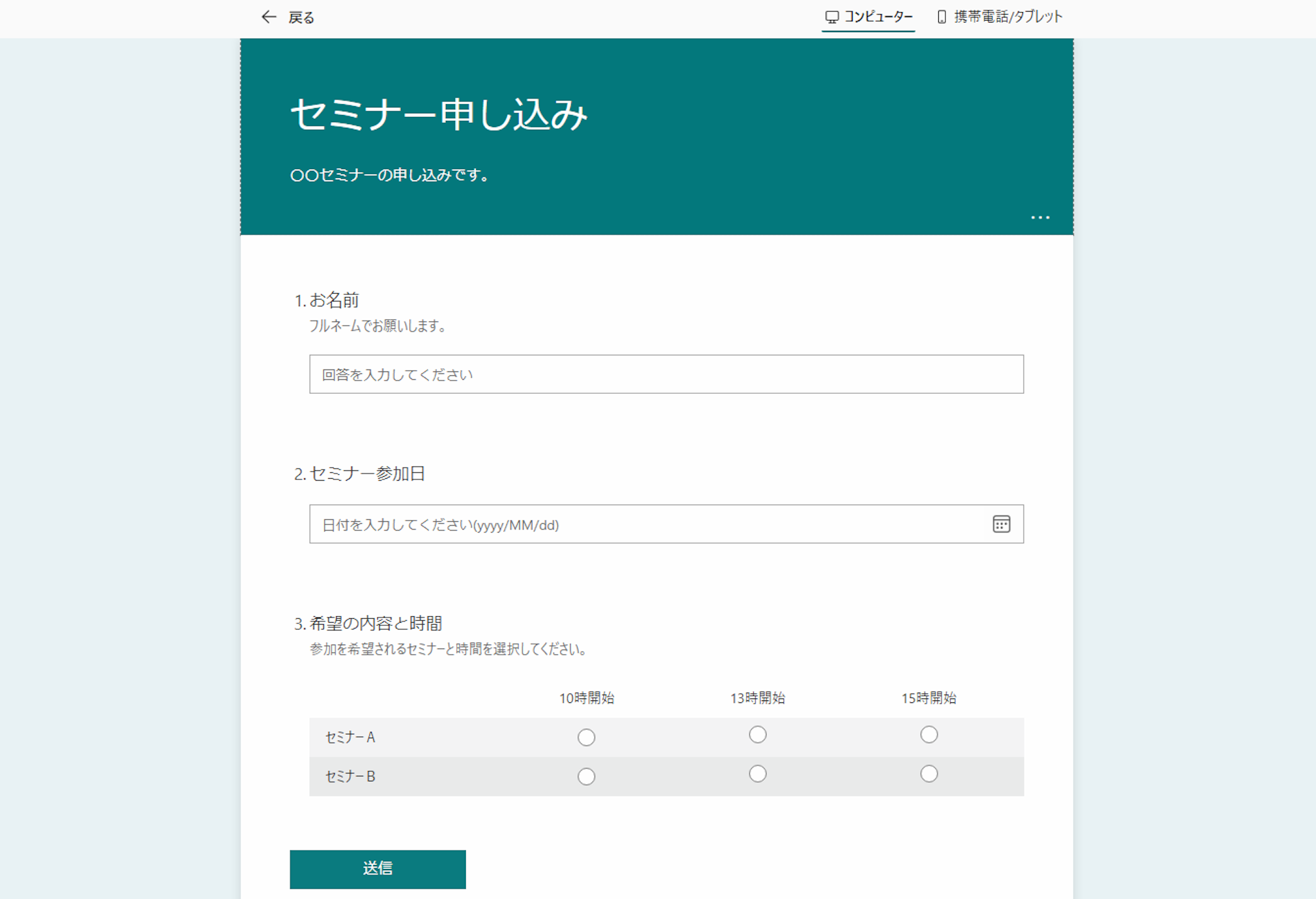Screen dimensions: 1316x899
Task: Open the three-dots menu in header
Action: (1040, 218)
